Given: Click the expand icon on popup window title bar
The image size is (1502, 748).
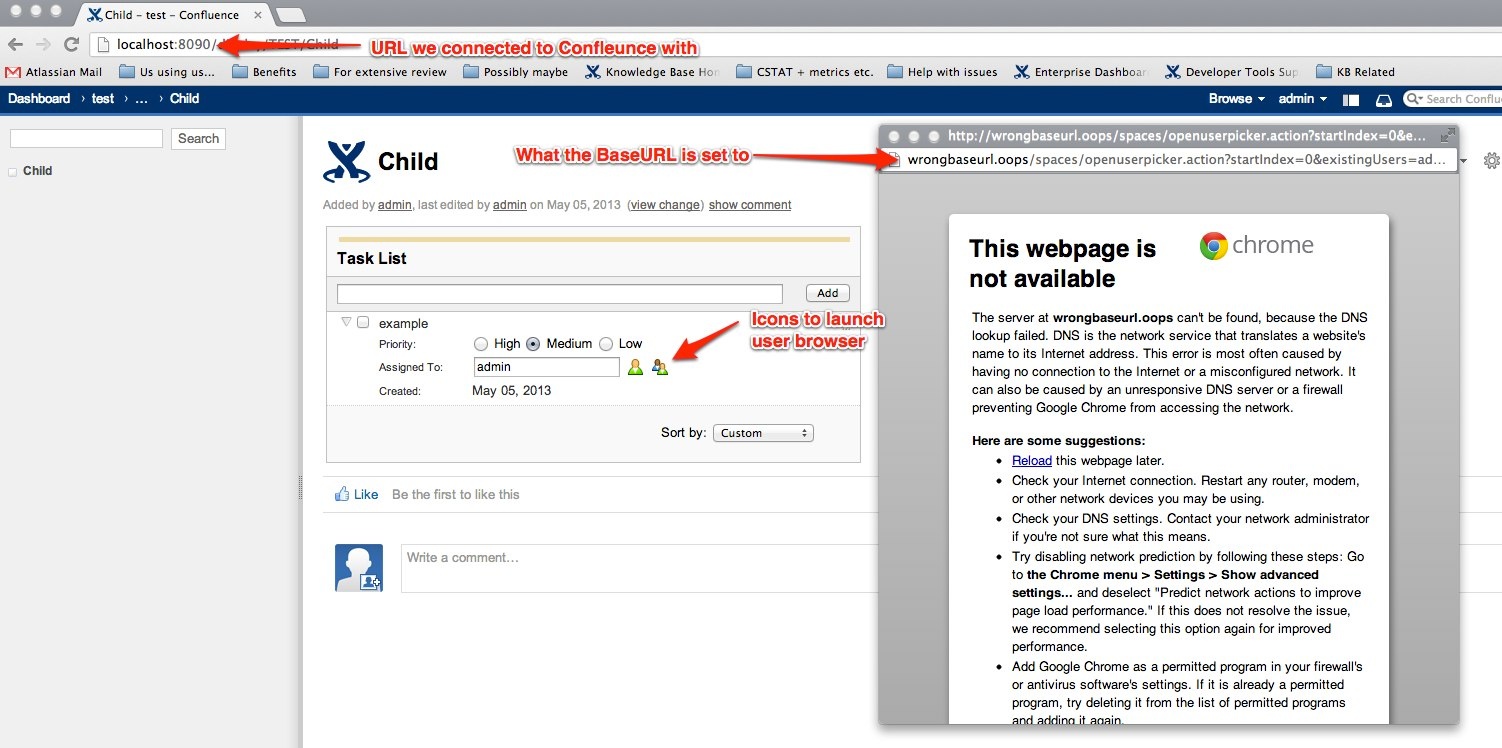Looking at the screenshot, I should (1447, 135).
